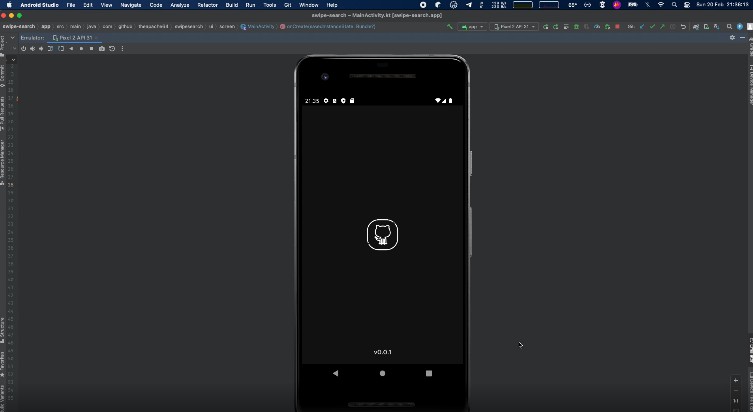753x412 pixels.
Task: Open macOS Control Center icon
Action: (x=687, y=5)
